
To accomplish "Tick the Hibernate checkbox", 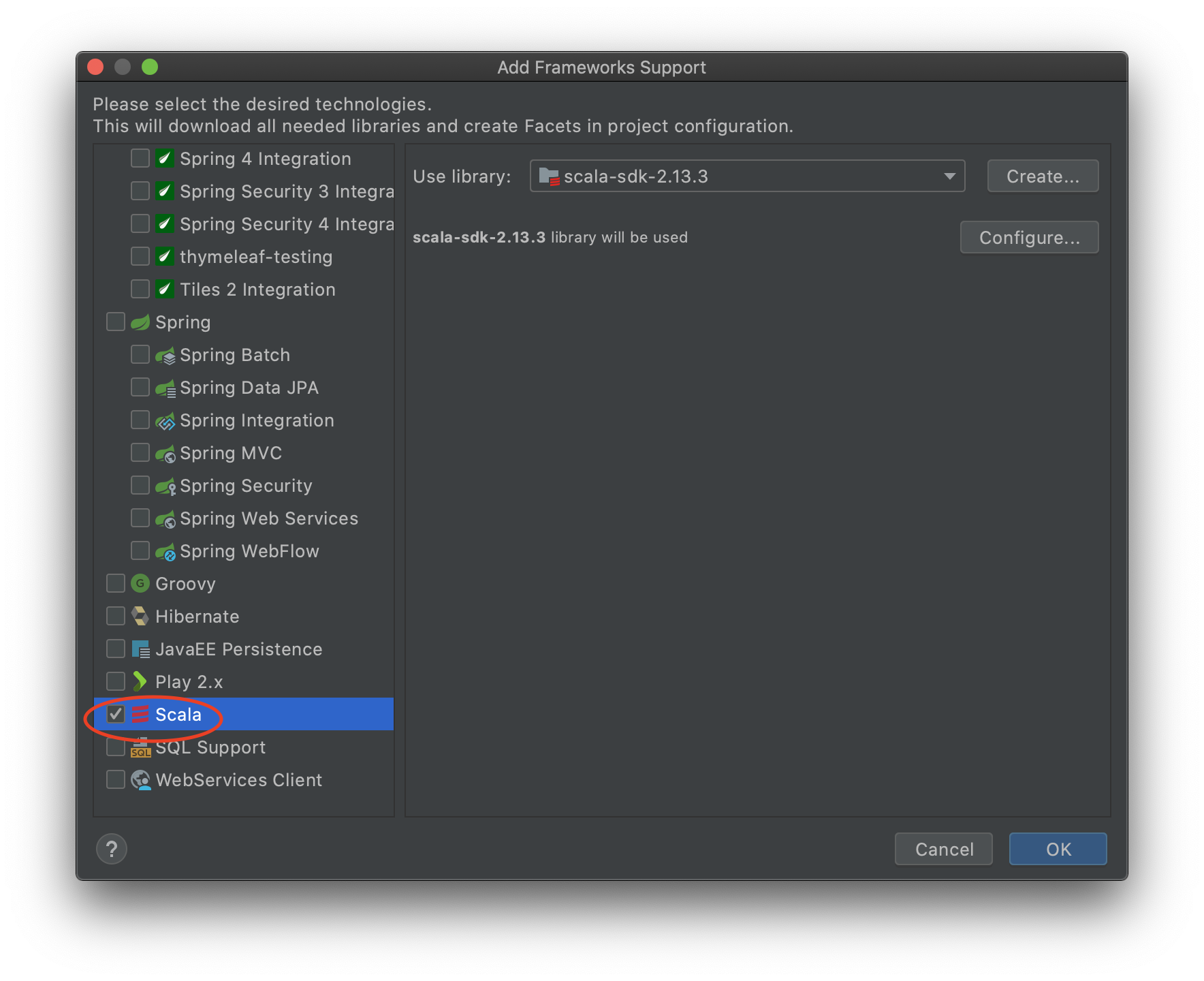I will click(115, 616).
